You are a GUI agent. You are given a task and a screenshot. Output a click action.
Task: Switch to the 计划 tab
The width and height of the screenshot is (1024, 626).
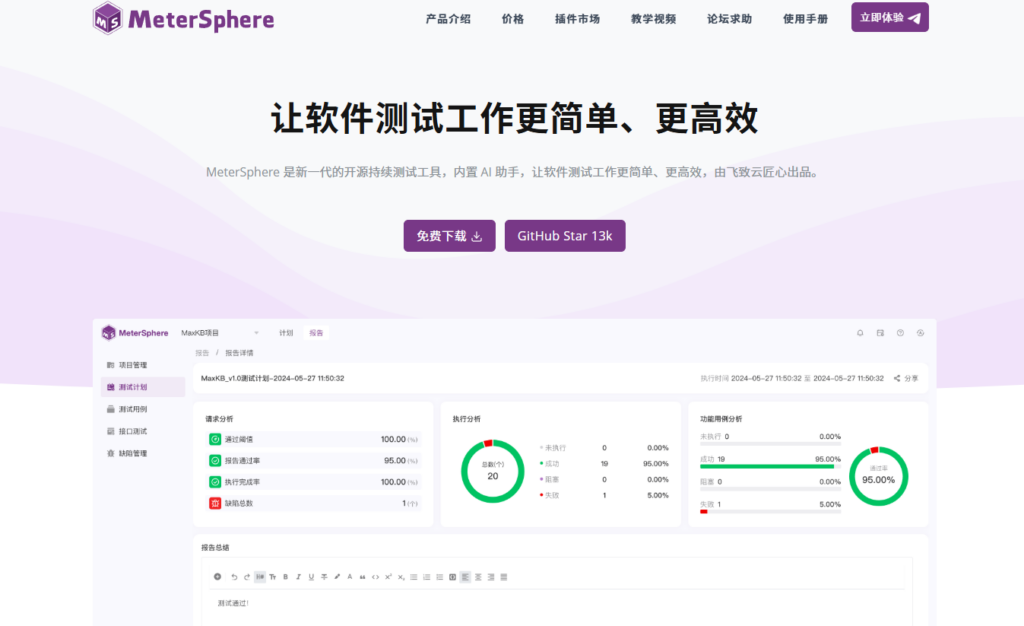[x=286, y=332]
